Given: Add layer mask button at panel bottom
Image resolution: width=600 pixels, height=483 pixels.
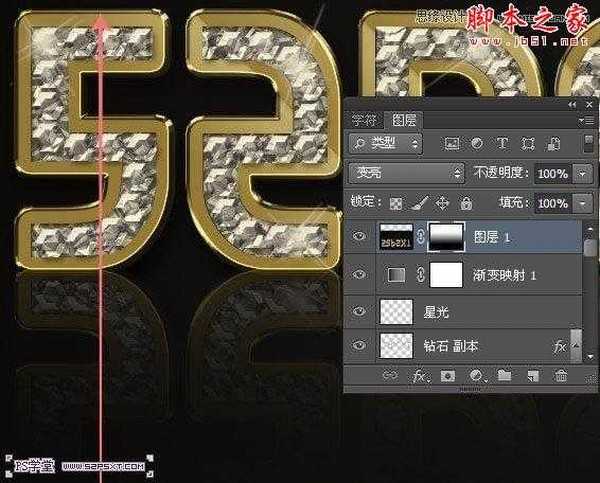Looking at the screenshot, I should pyautogui.click(x=448, y=376).
